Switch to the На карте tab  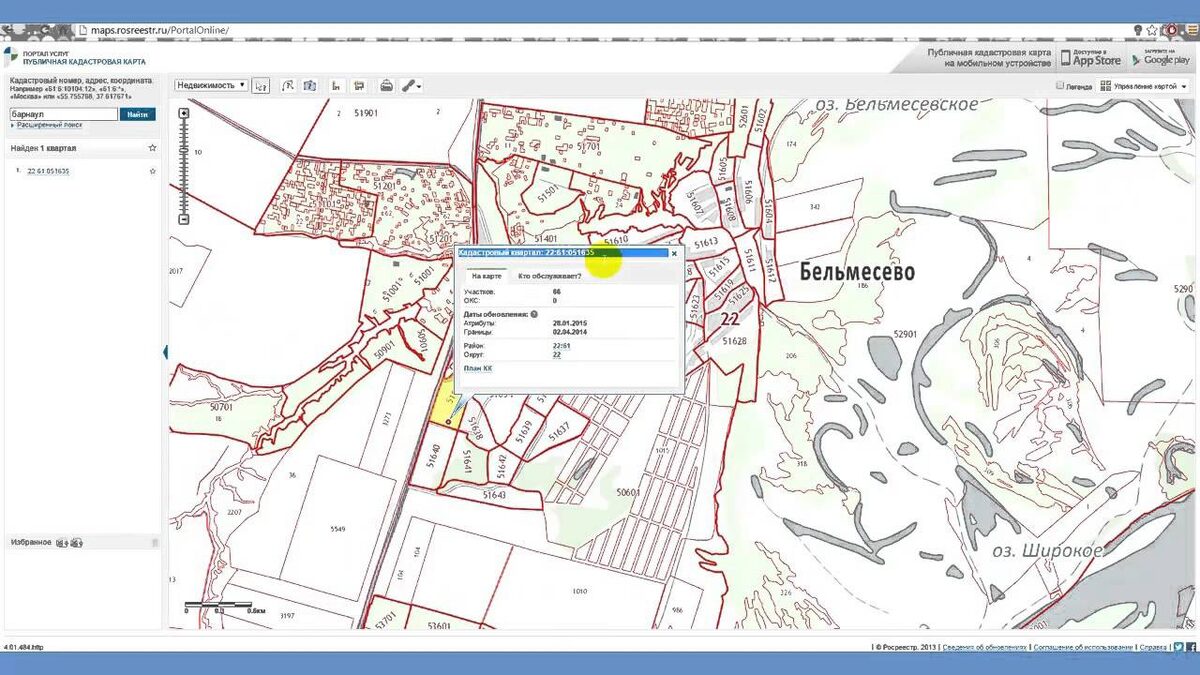(x=487, y=275)
